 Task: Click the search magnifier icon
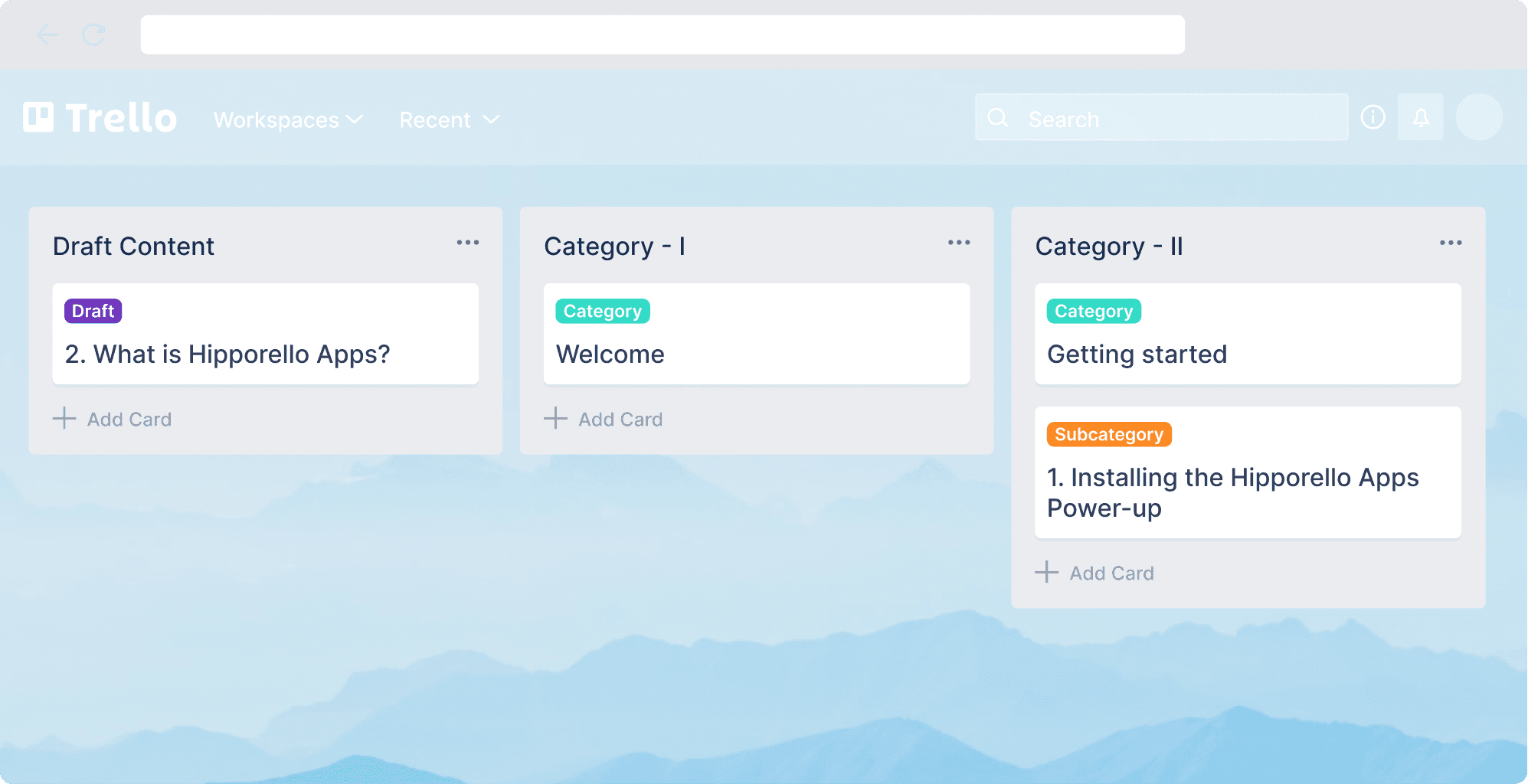point(998,117)
